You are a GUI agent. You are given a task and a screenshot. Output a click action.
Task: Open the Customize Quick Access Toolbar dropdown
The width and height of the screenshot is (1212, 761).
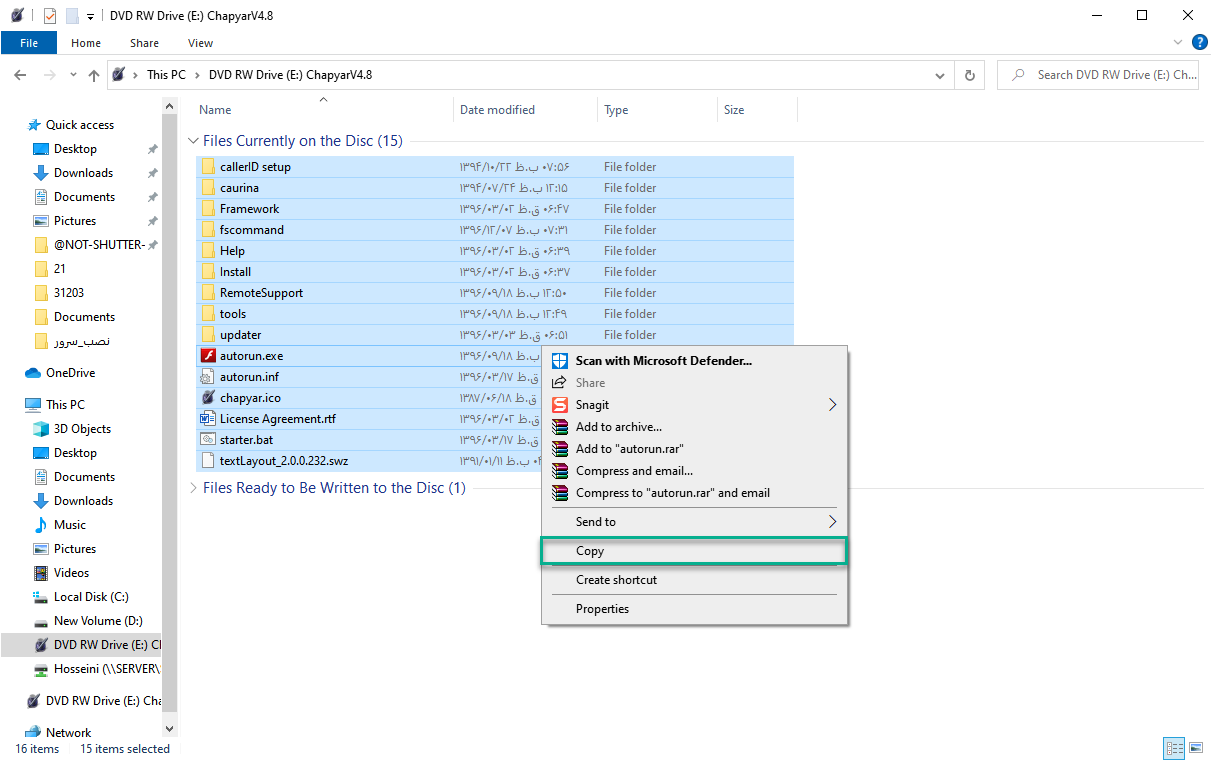tap(91, 16)
